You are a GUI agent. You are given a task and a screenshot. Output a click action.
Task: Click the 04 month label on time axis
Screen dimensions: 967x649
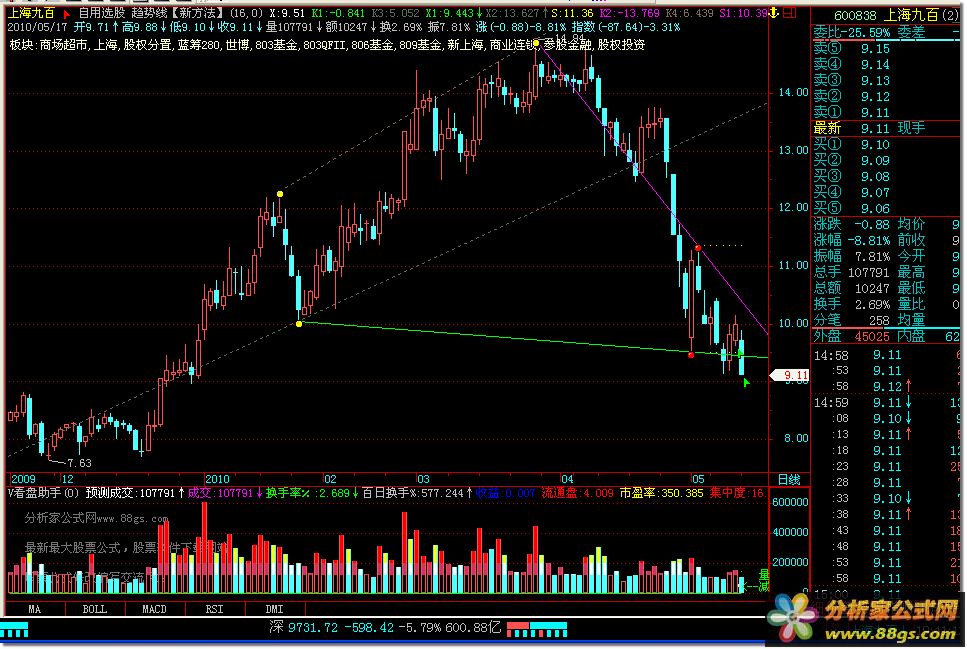tap(567, 479)
